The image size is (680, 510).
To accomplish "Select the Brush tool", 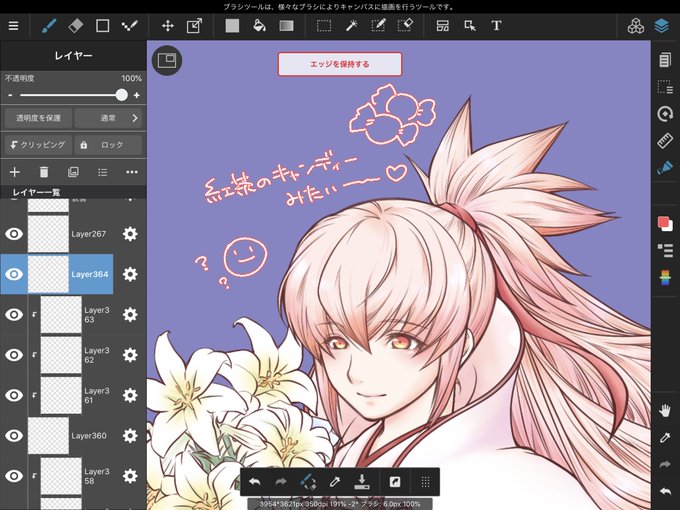I will point(49,26).
